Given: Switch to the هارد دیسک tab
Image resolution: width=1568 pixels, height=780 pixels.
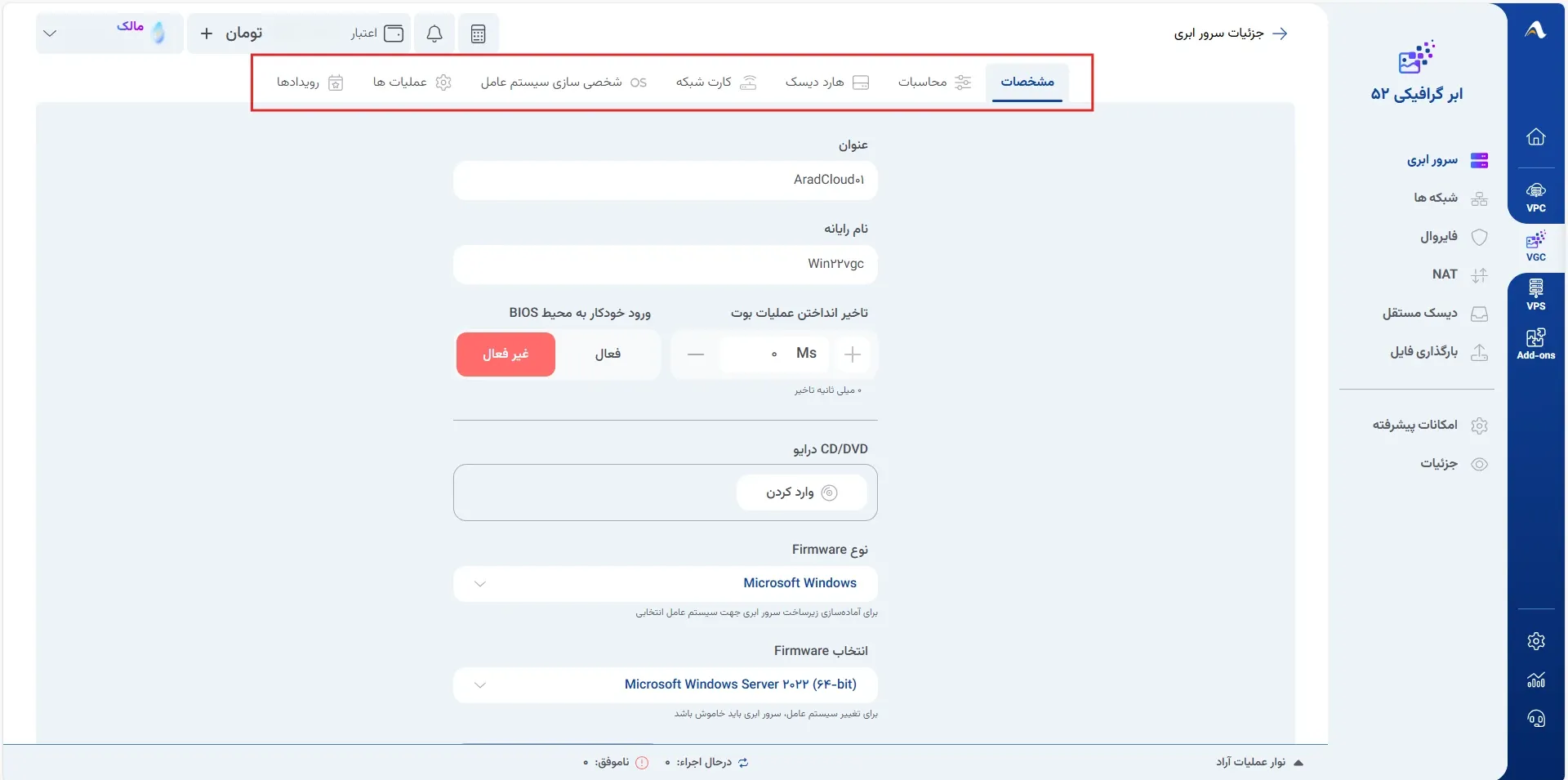Looking at the screenshot, I should point(826,82).
